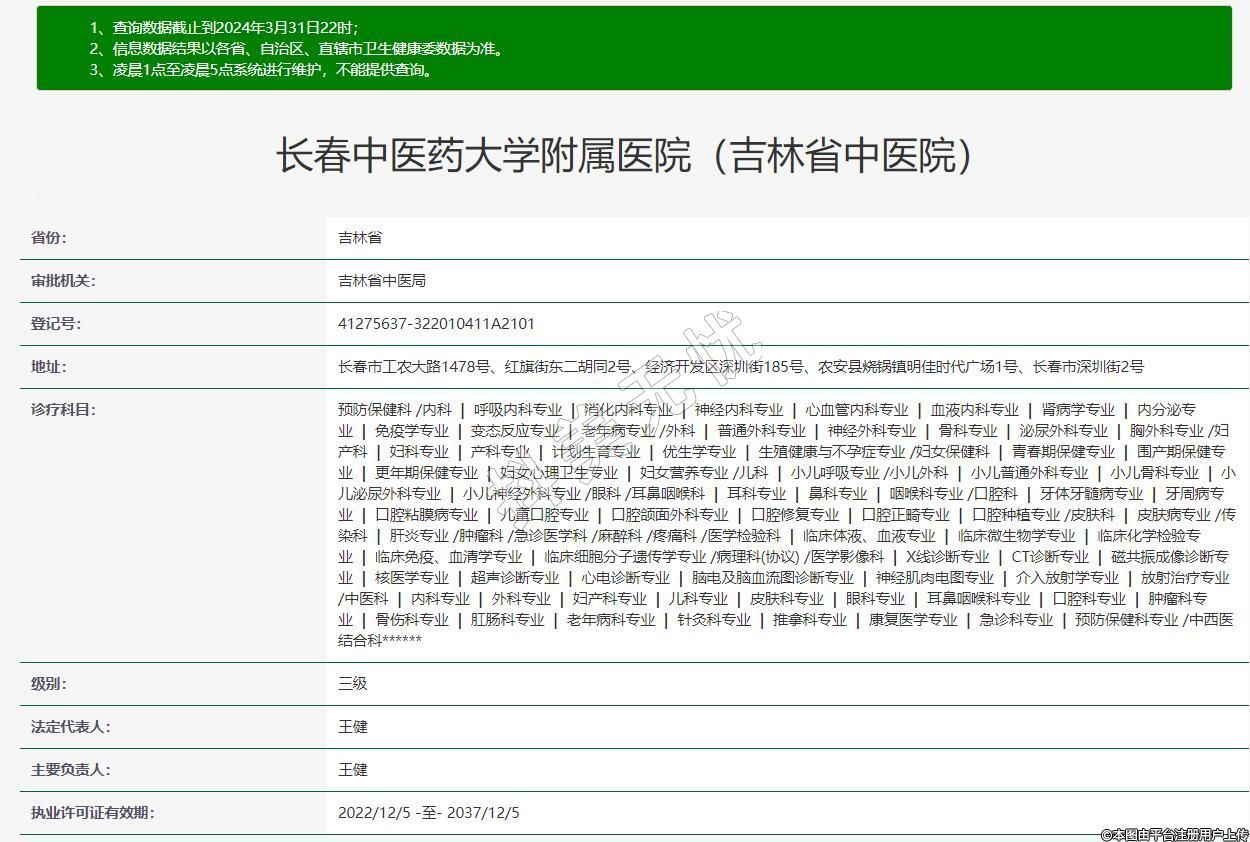
Task: Click the 省份 field label
Action: (x=48, y=238)
